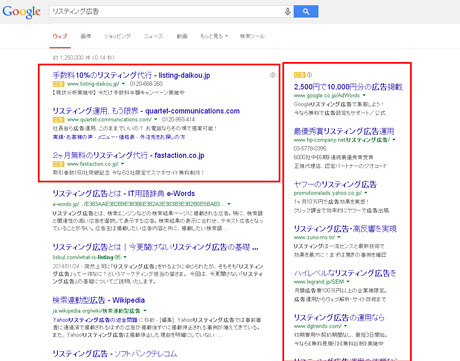Open right-column ad リスティング広告の運用なら

(x=339, y=317)
